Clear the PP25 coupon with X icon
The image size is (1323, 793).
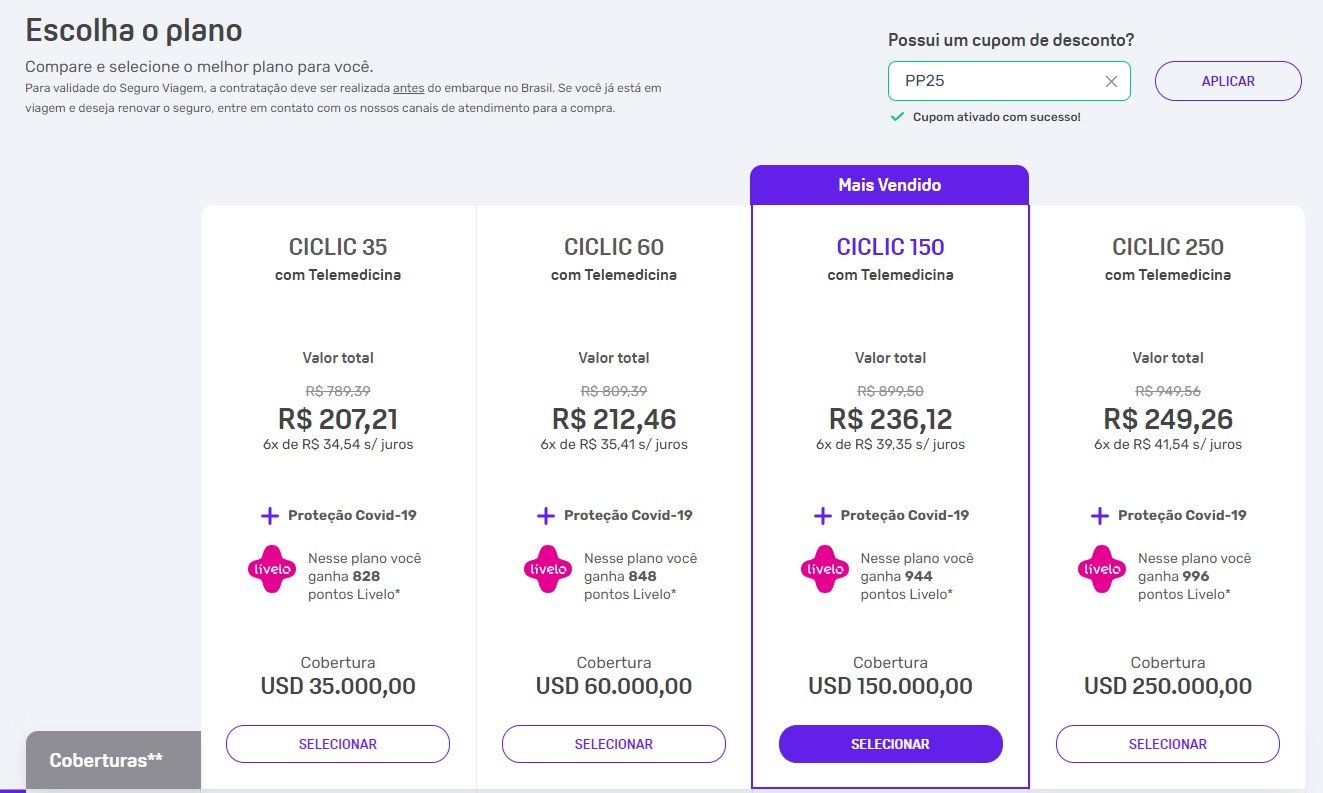(x=1111, y=82)
